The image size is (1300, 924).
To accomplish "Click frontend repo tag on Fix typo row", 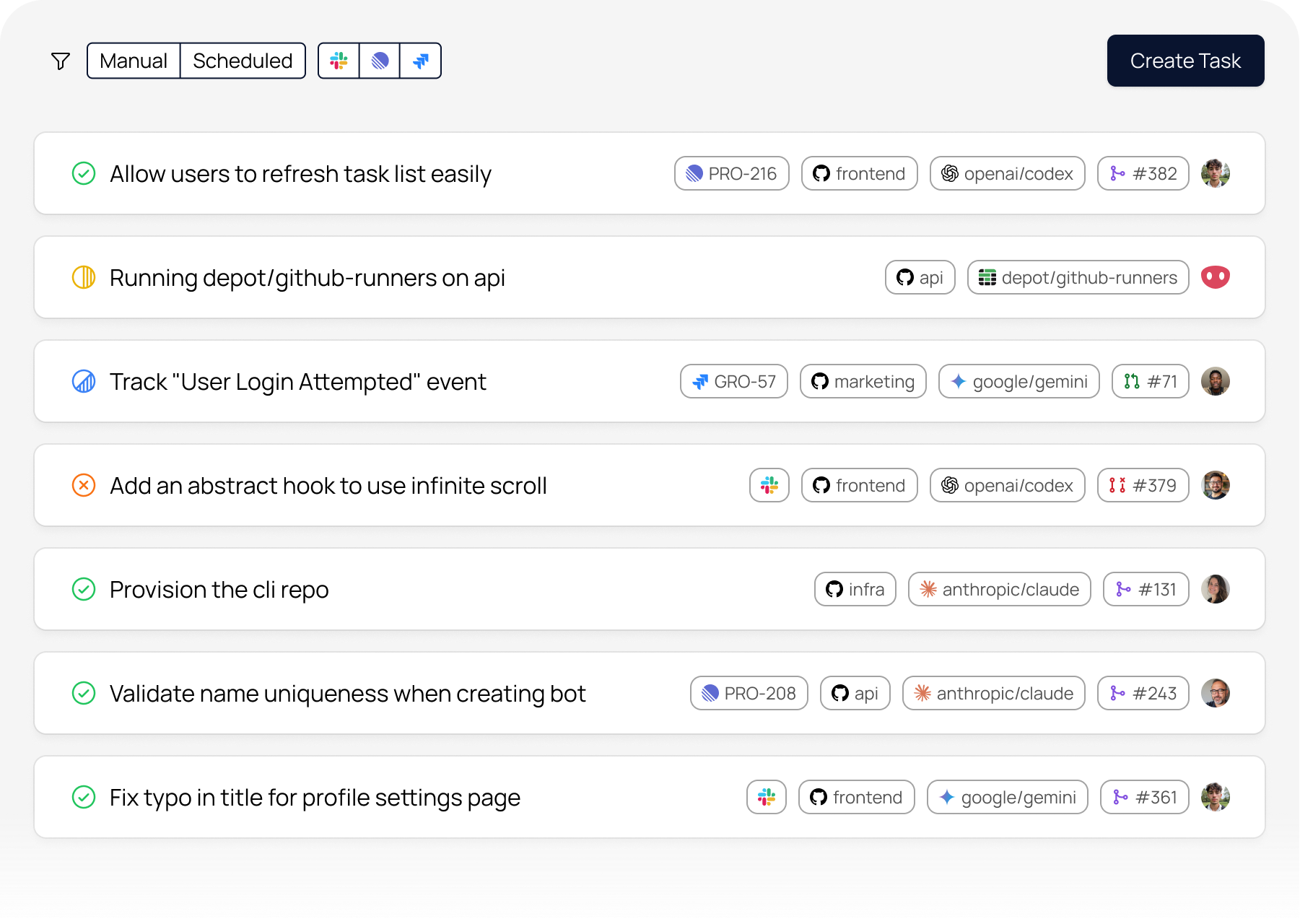I will pyautogui.click(x=857, y=797).
